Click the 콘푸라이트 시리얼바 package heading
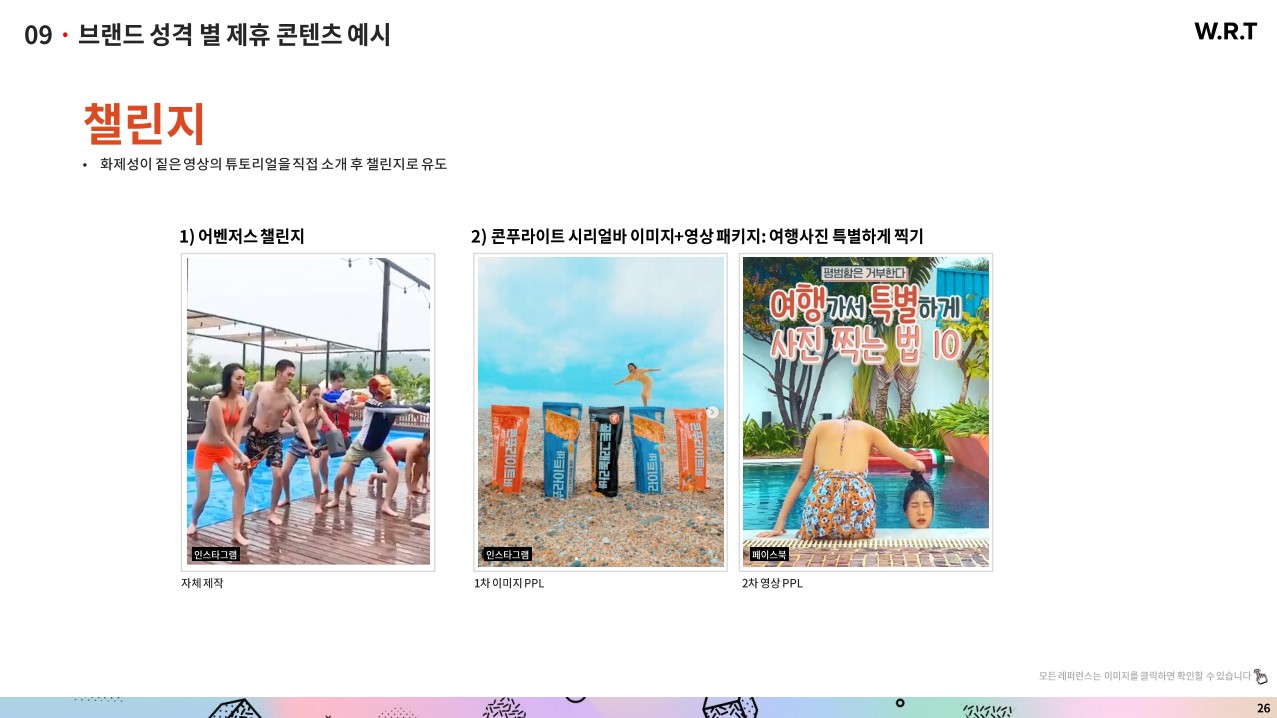1277x718 pixels. (697, 236)
